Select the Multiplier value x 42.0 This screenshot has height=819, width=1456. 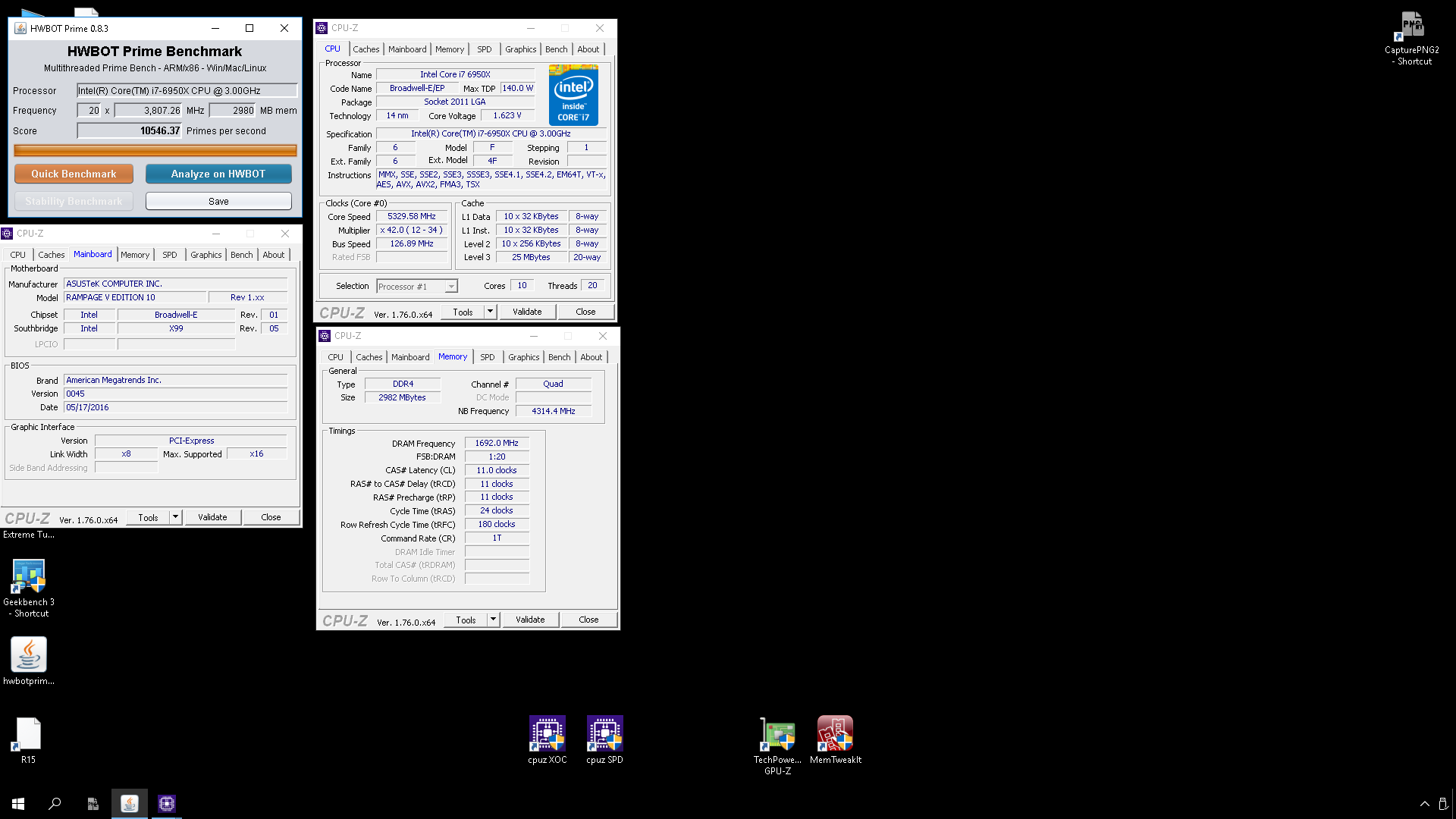click(412, 231)
